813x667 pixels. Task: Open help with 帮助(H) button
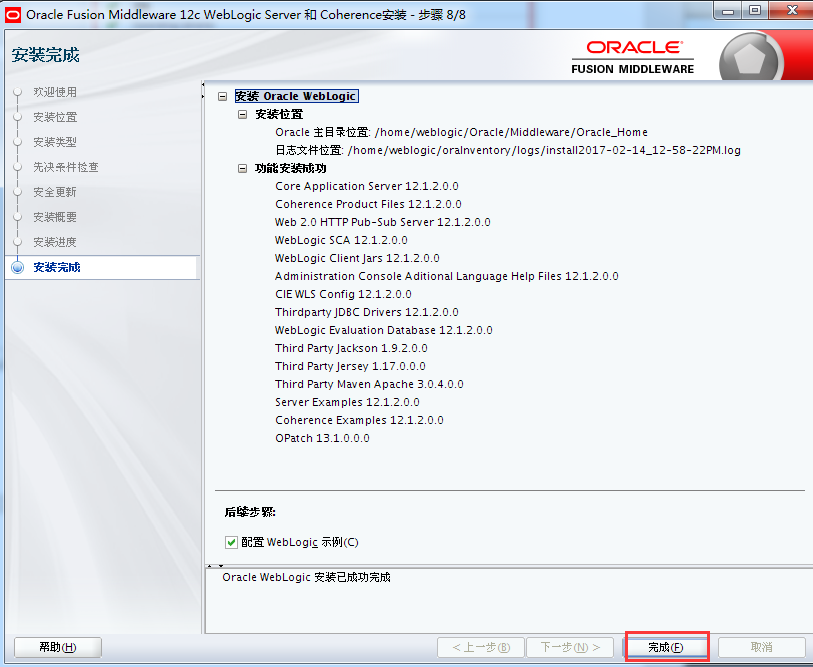[58, 647]
